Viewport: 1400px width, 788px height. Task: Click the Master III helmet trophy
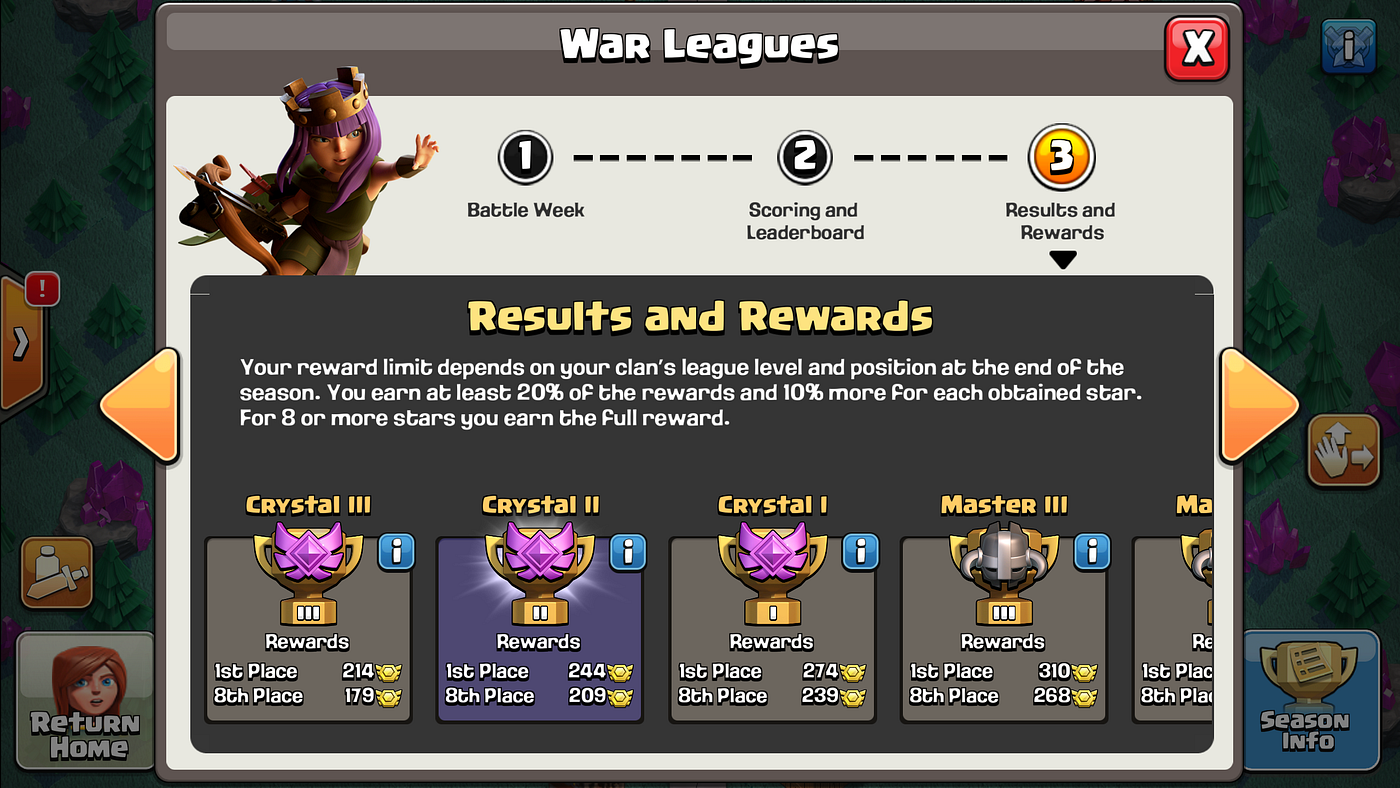coord(1003,572)
